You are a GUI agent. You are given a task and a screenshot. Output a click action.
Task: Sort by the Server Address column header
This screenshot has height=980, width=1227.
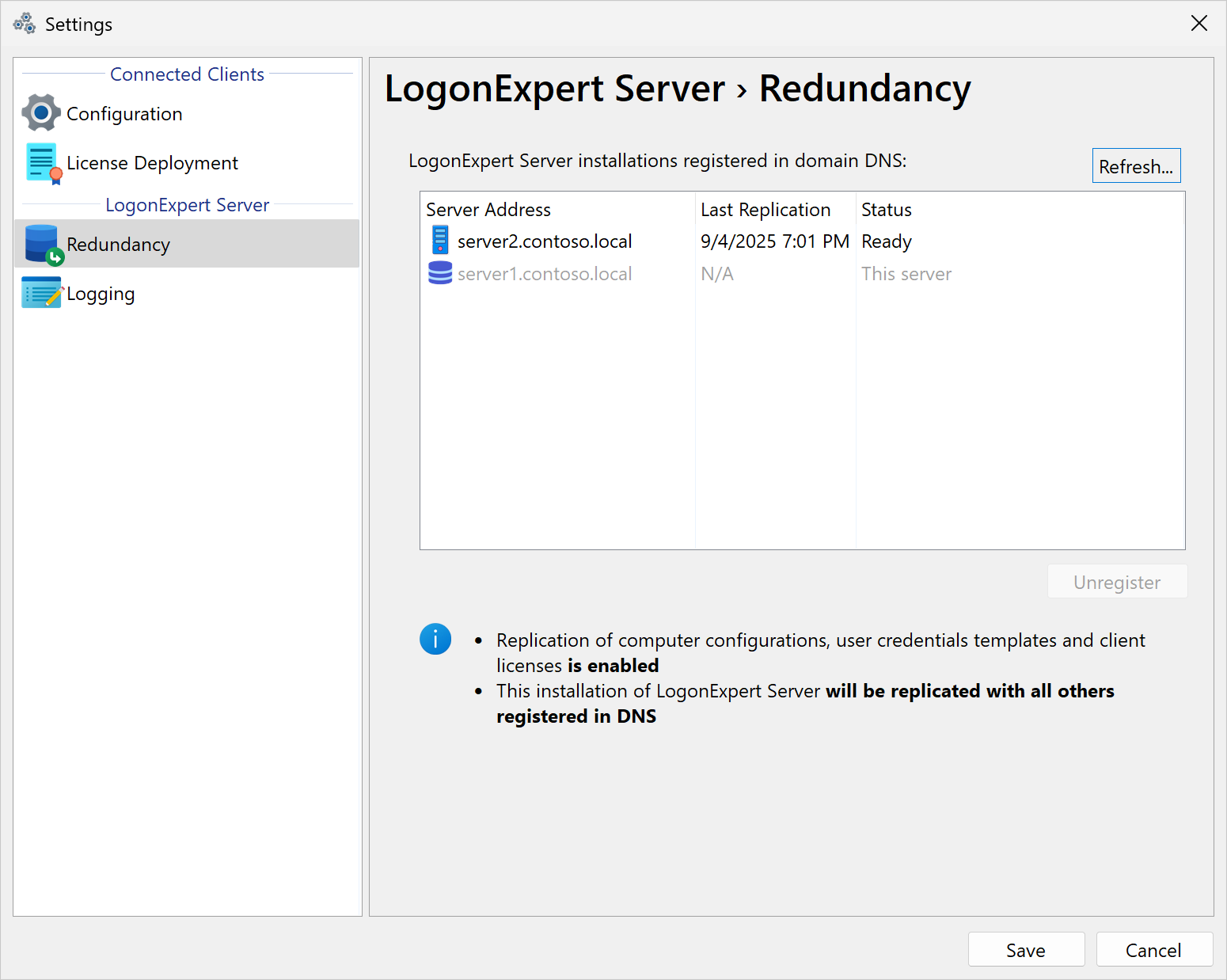tap(488, 210)
